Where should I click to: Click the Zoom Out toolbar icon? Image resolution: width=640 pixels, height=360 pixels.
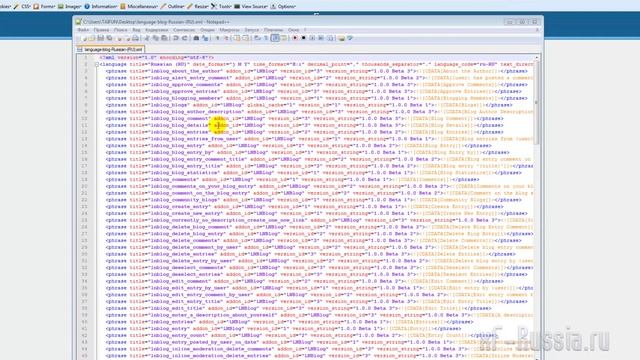coord(227,38)
